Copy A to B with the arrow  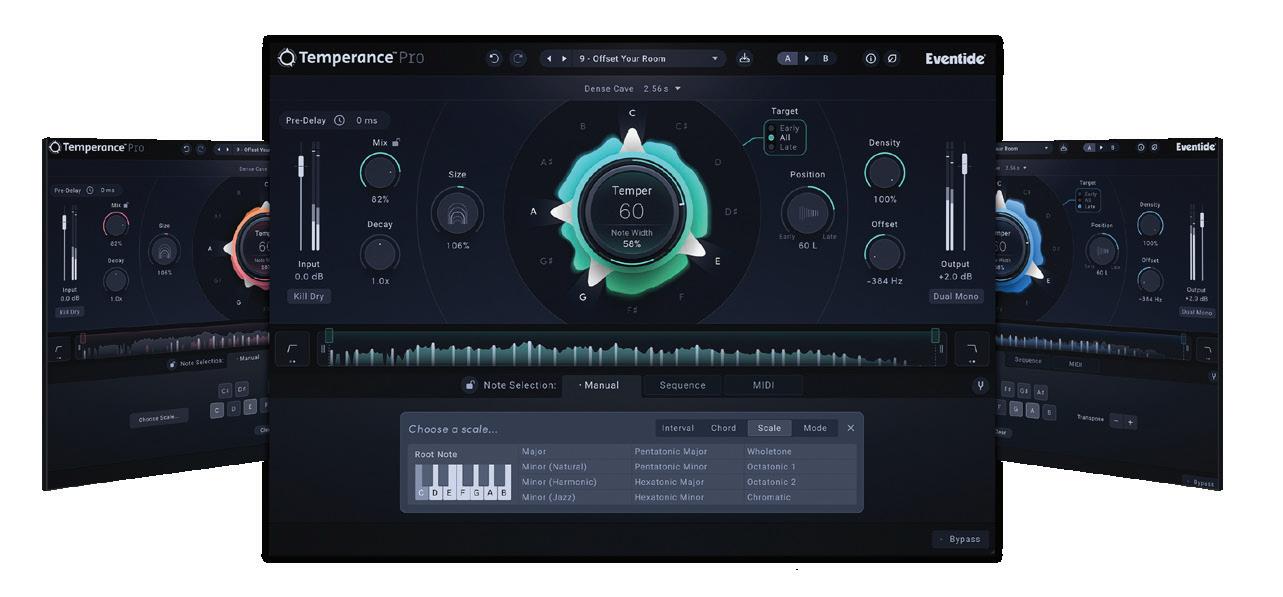[807, 59]
